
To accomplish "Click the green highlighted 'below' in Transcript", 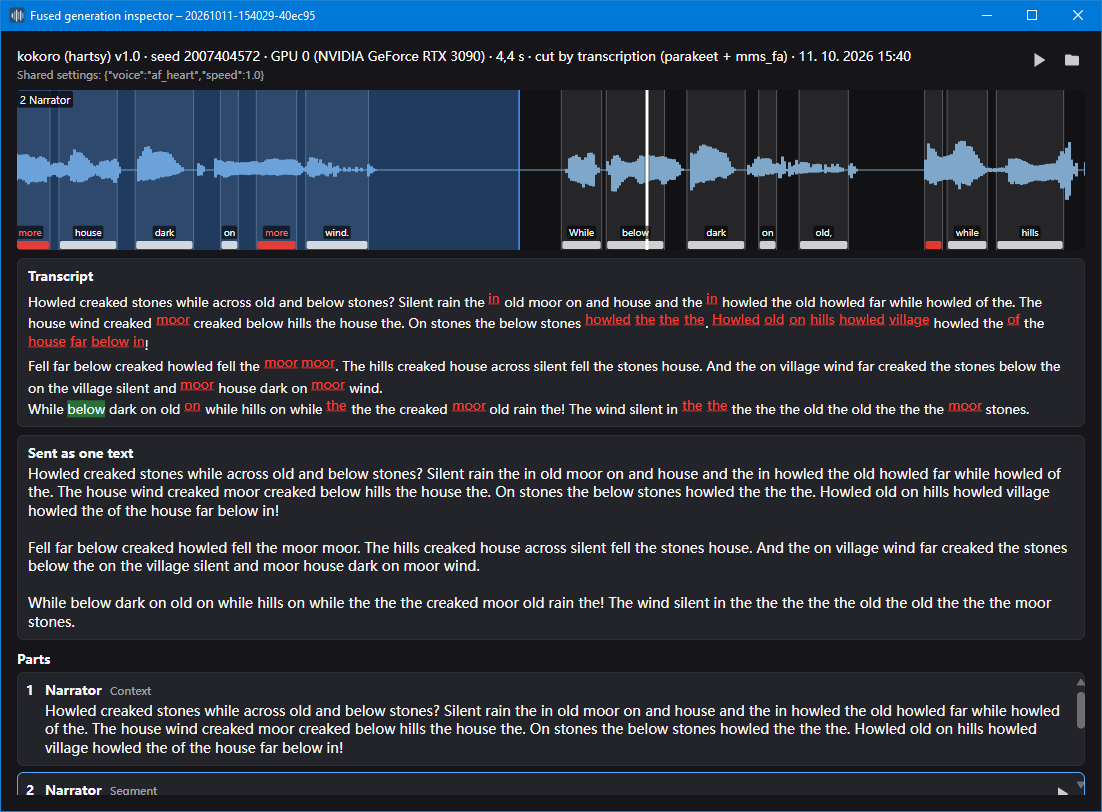I will 86,409.
